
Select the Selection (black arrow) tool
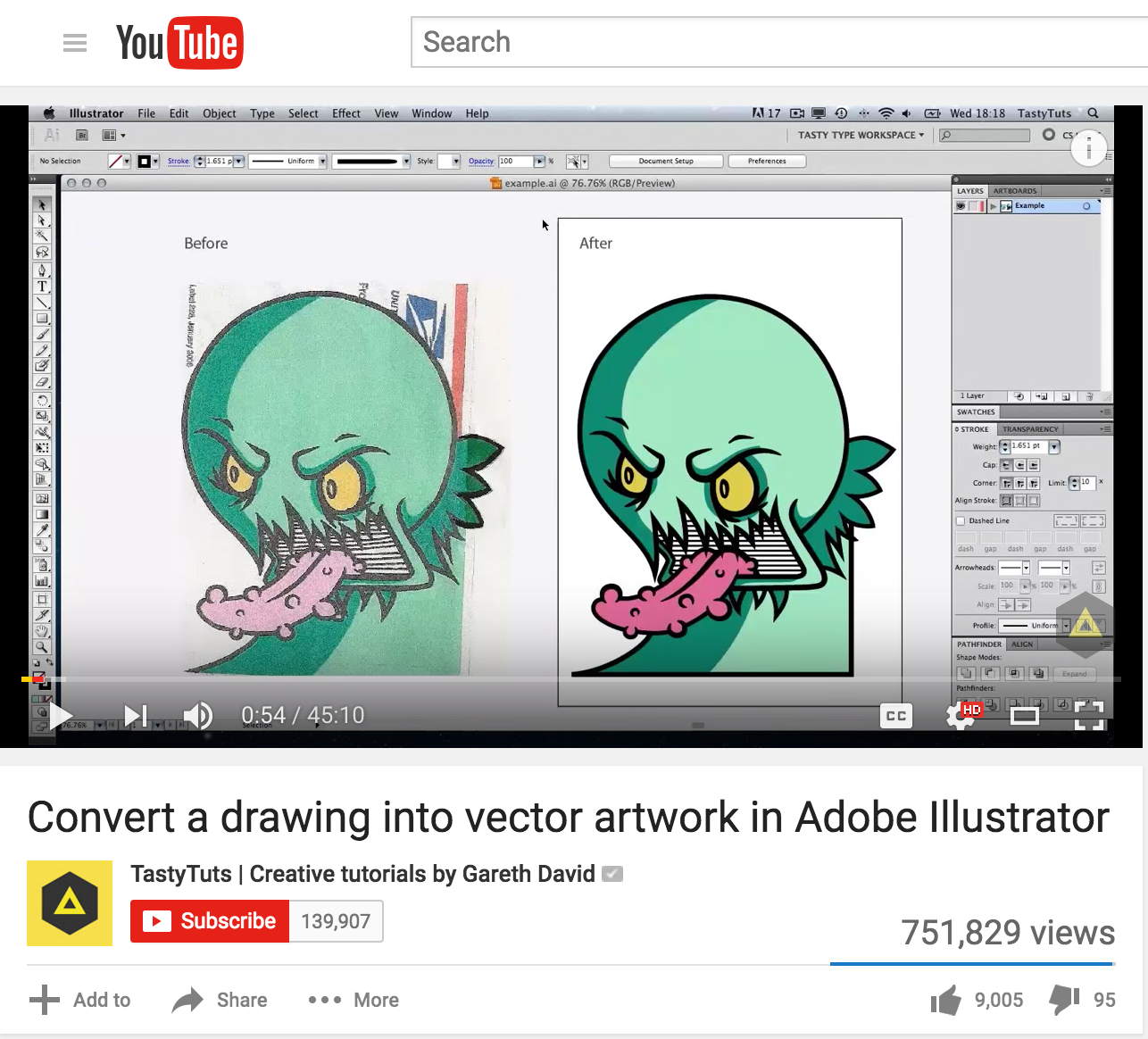[42, 204]
